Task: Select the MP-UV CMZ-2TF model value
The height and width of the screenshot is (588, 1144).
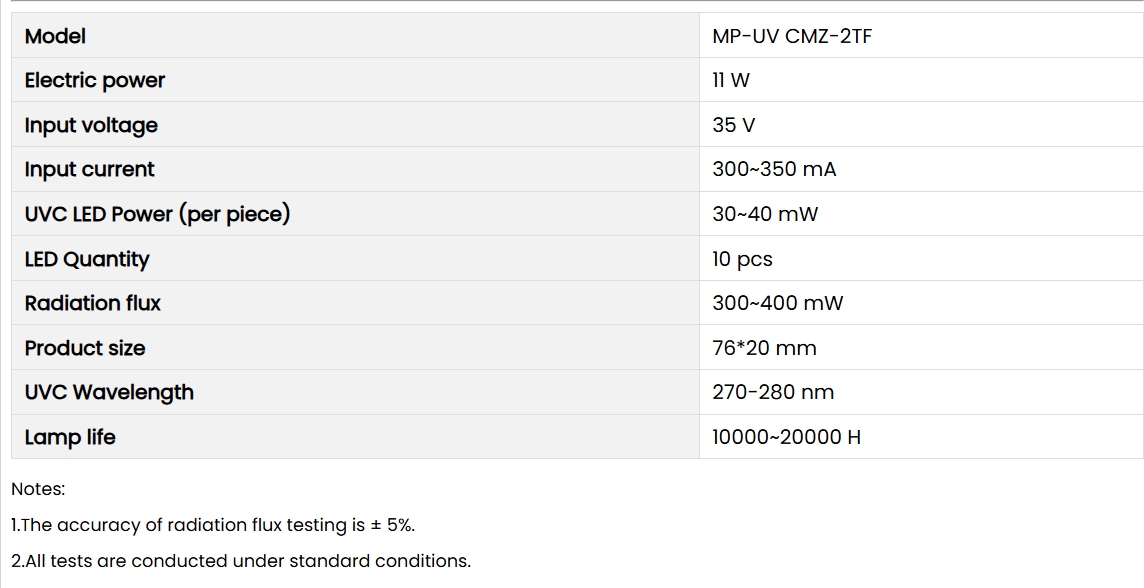Action: coord(792,36)
